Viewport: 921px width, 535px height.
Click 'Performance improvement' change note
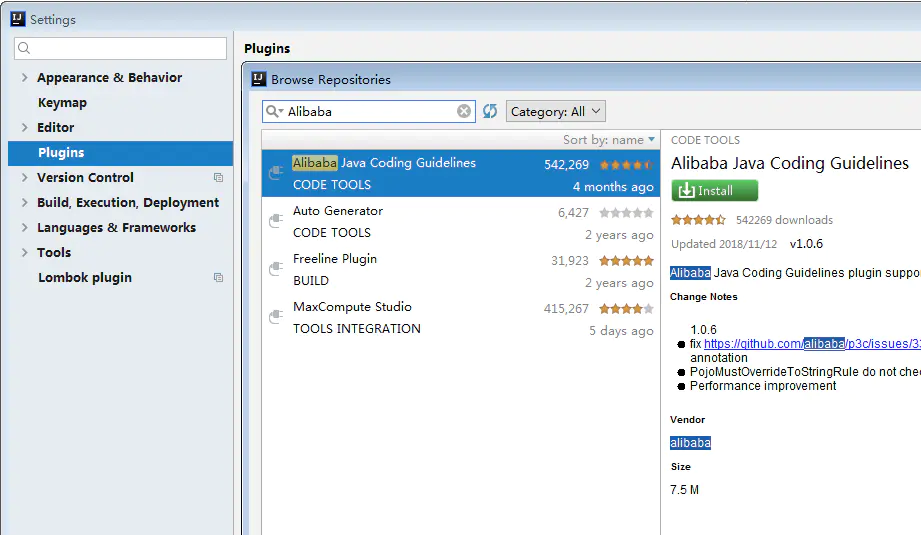point(763,386)
